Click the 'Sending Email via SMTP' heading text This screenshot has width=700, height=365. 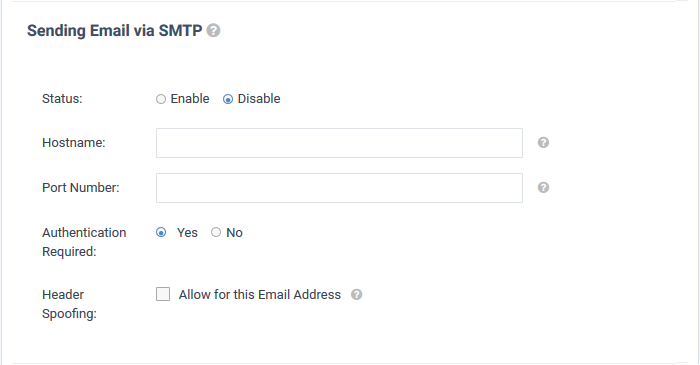click(x=115, y=31)
